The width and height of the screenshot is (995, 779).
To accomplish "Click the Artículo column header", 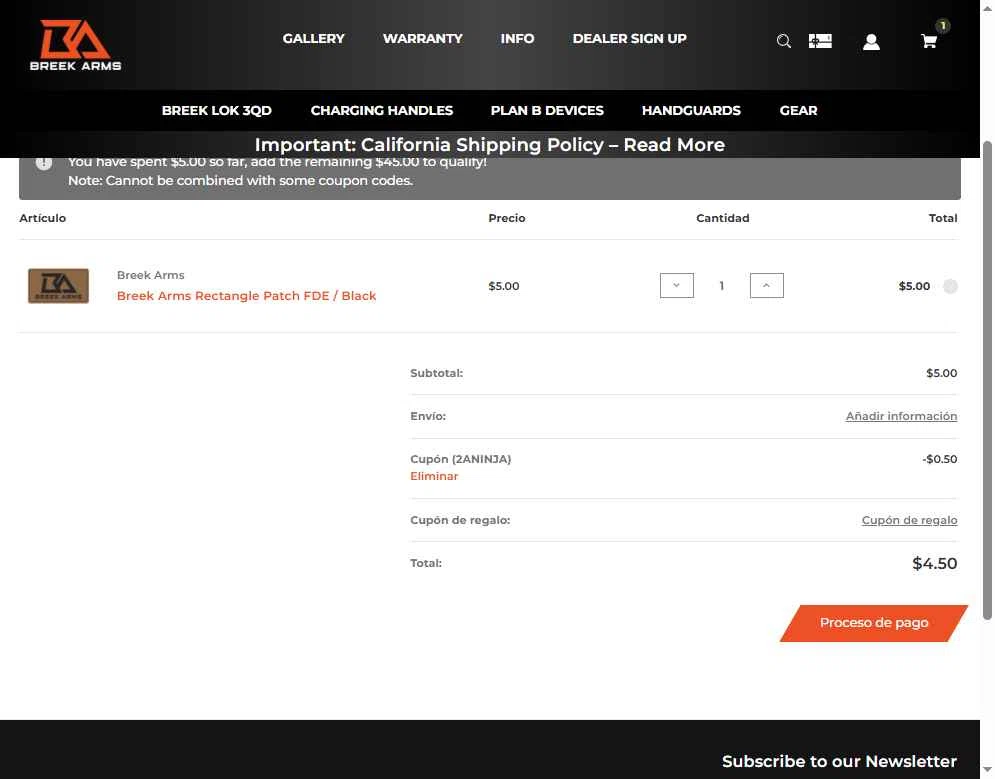I will click(x=43, y=218).
